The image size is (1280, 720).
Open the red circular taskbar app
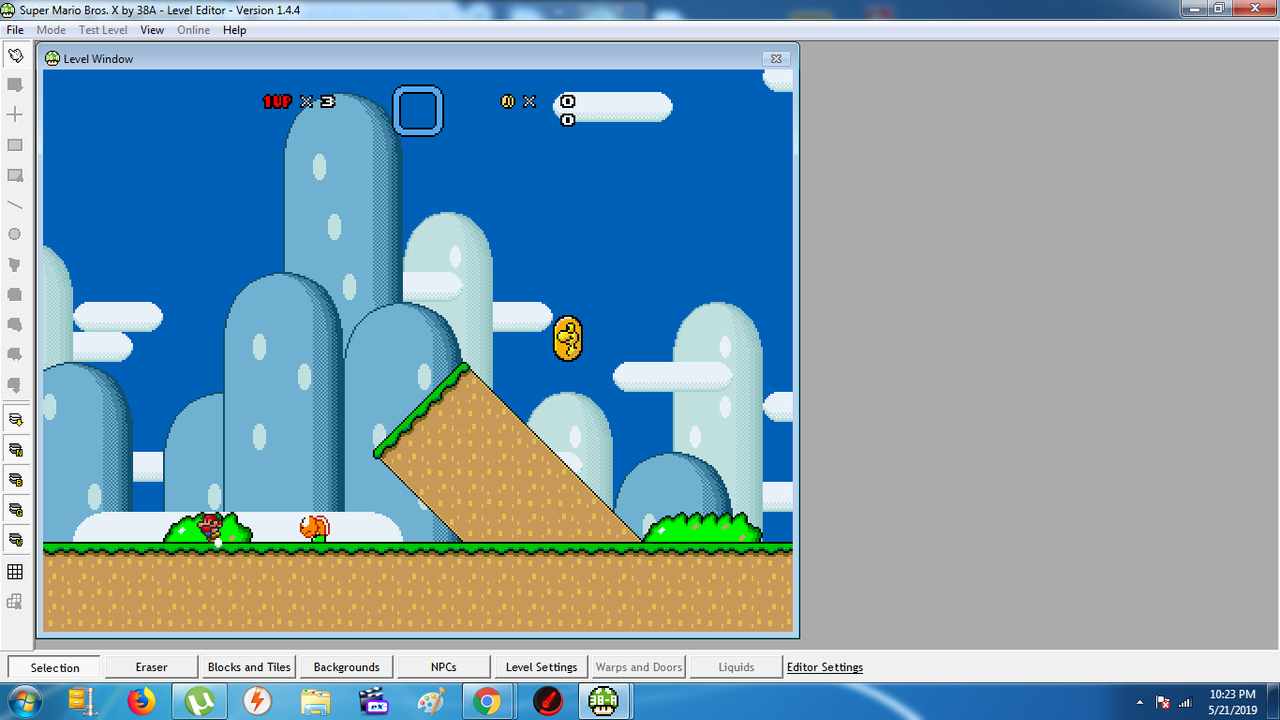pos(547,702)
